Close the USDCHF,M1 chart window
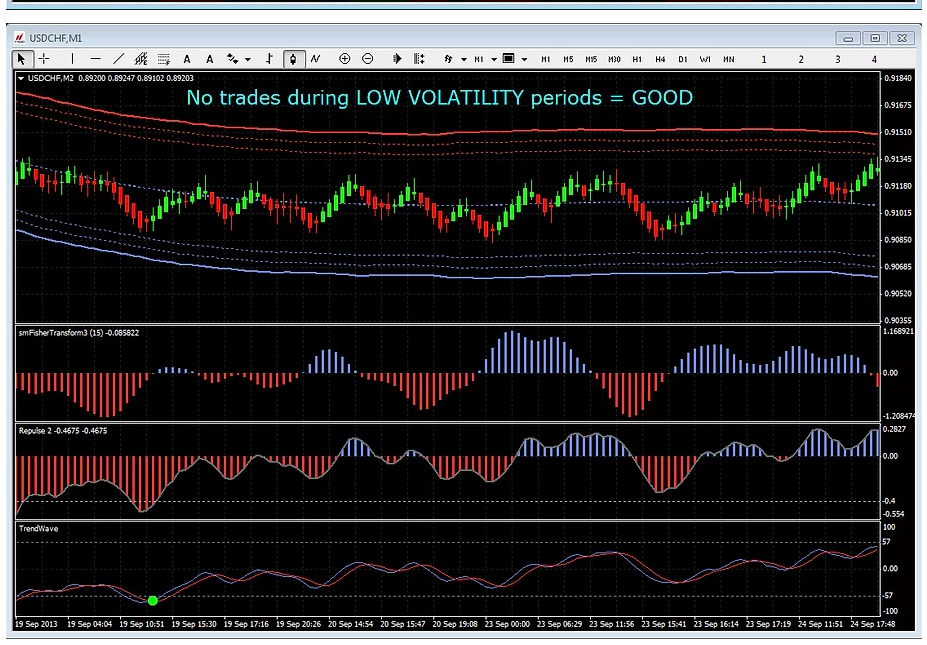The image size is (927, 645). coord(902,38)
